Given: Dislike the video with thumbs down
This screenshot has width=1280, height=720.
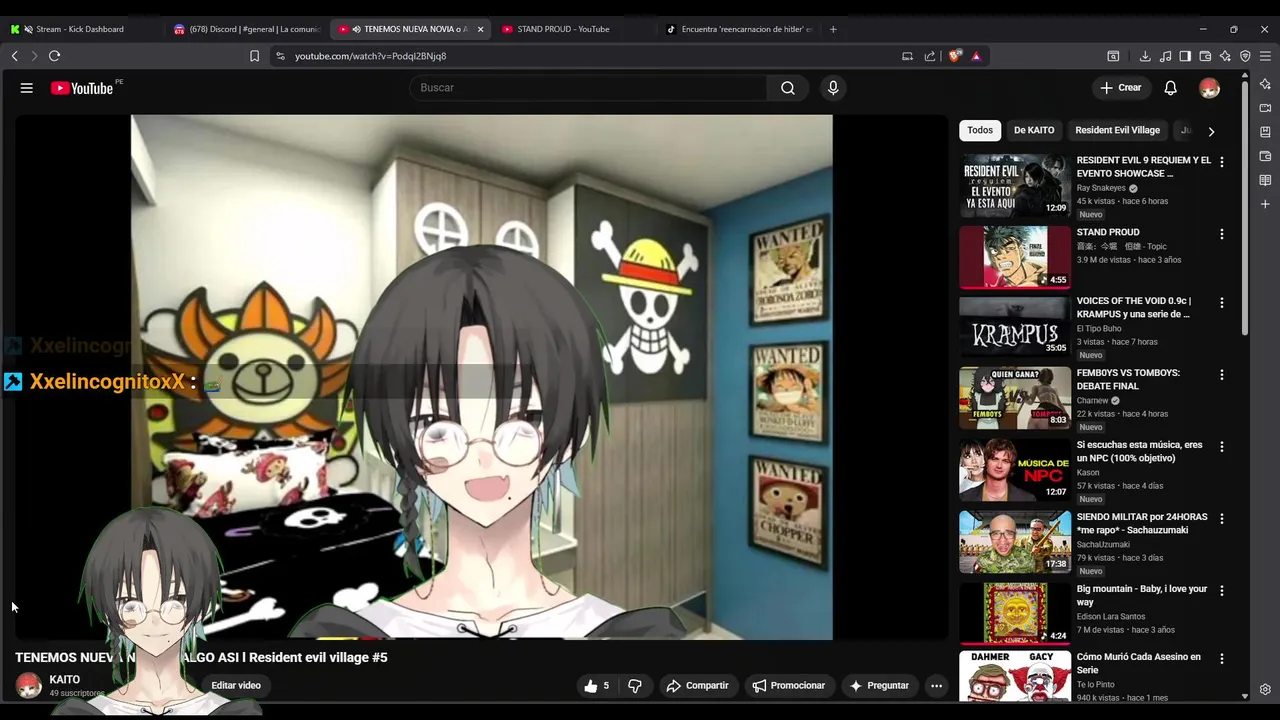Looking at the screenshot, I should click(634, 686).
